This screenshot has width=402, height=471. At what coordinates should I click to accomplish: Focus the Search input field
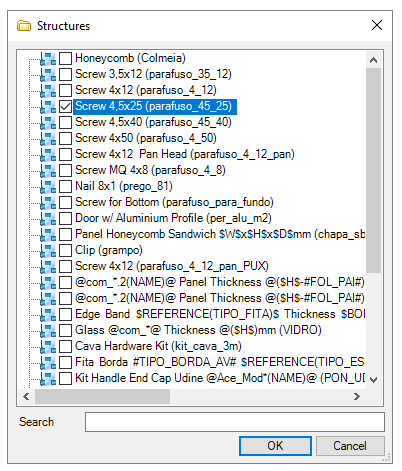pos(235,422)
